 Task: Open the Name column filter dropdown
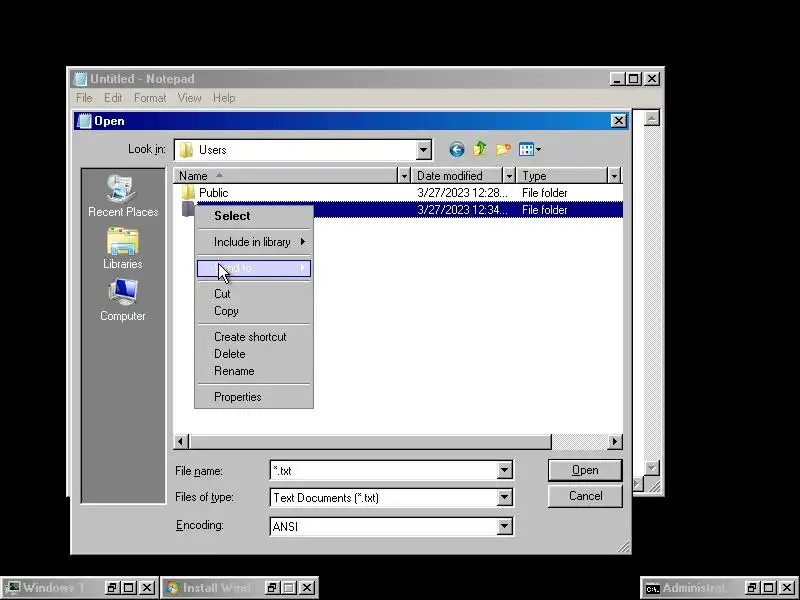click(404, 176)
